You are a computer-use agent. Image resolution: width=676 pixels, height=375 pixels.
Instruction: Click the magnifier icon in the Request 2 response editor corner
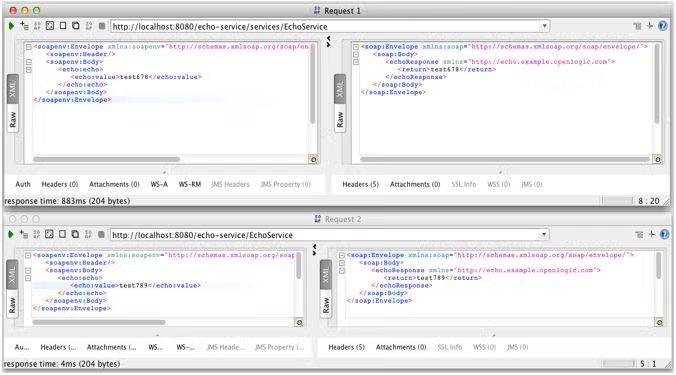coord(659,322)
